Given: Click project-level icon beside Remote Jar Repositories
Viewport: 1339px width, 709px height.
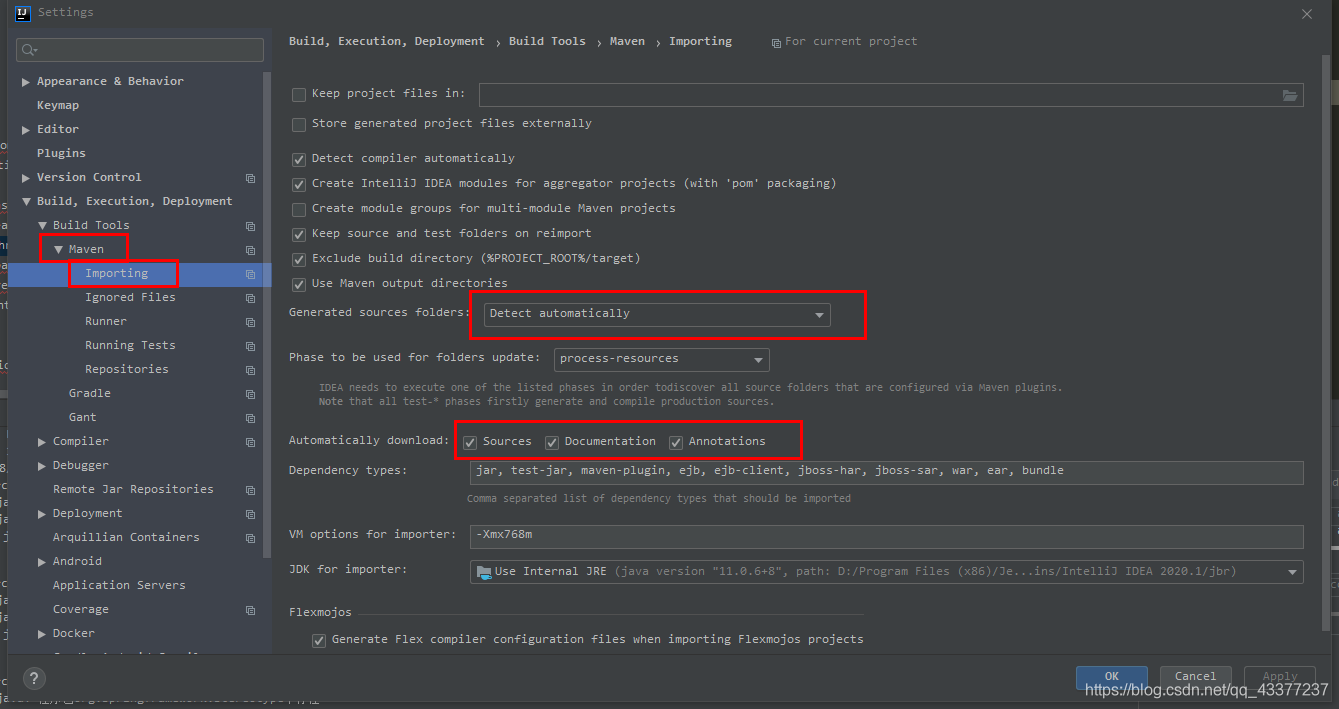Looking at the screenshot, I should 250,490.
